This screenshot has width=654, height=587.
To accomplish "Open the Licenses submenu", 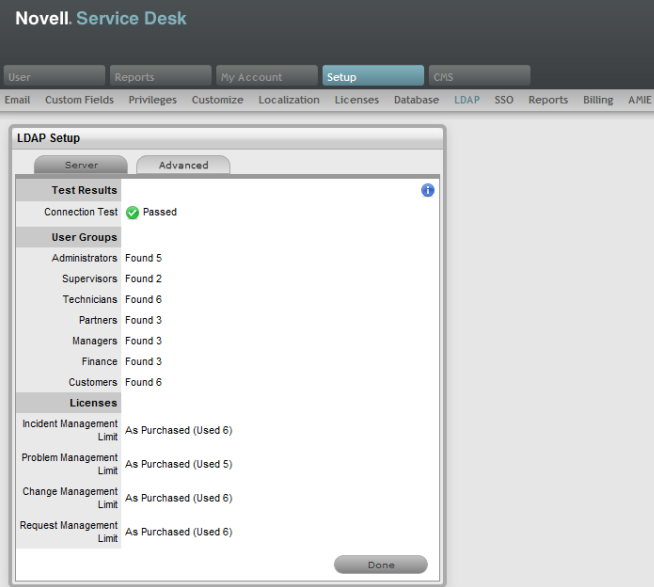I will (357, 100).
